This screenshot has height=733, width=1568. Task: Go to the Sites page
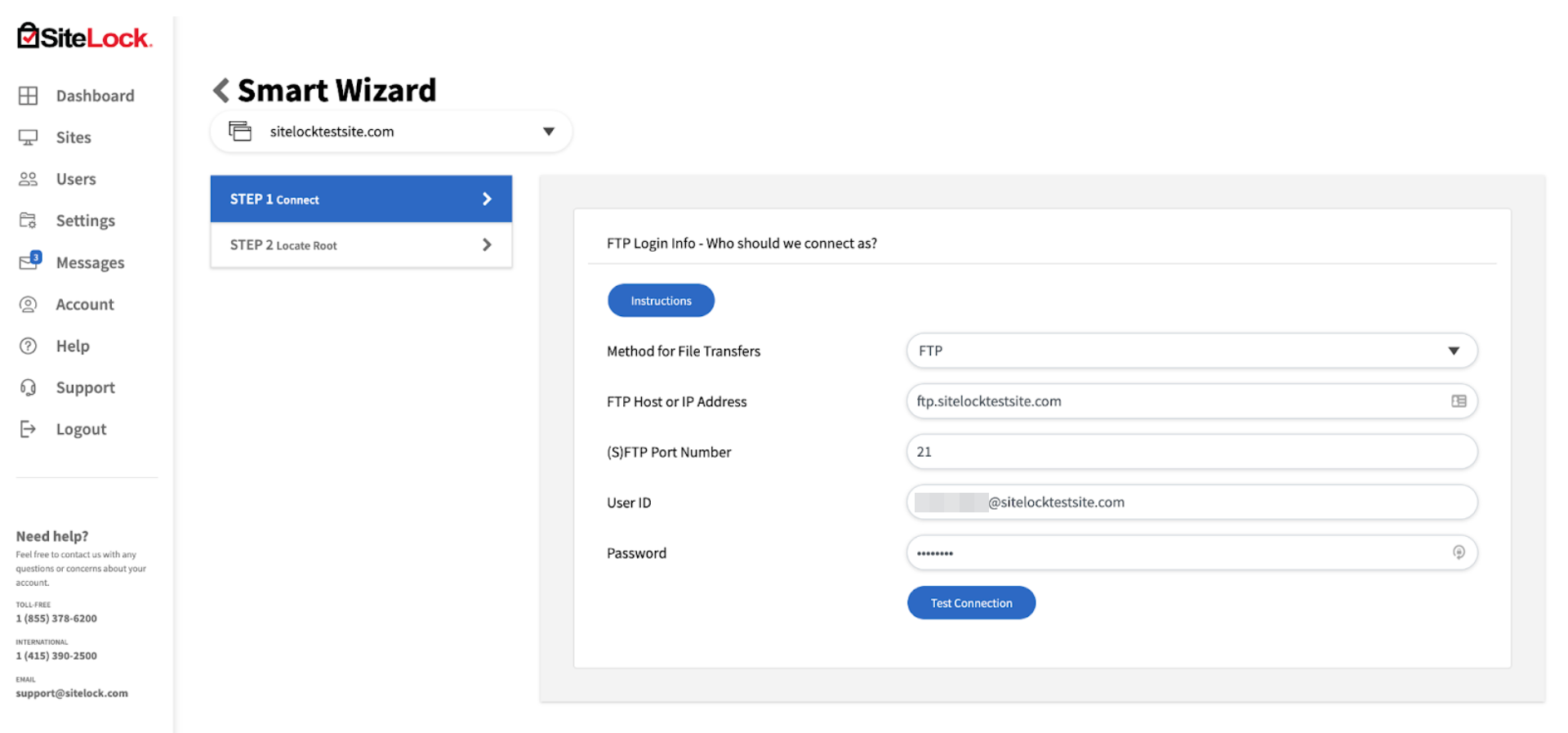pyautogui.click(x=73, y=137)
